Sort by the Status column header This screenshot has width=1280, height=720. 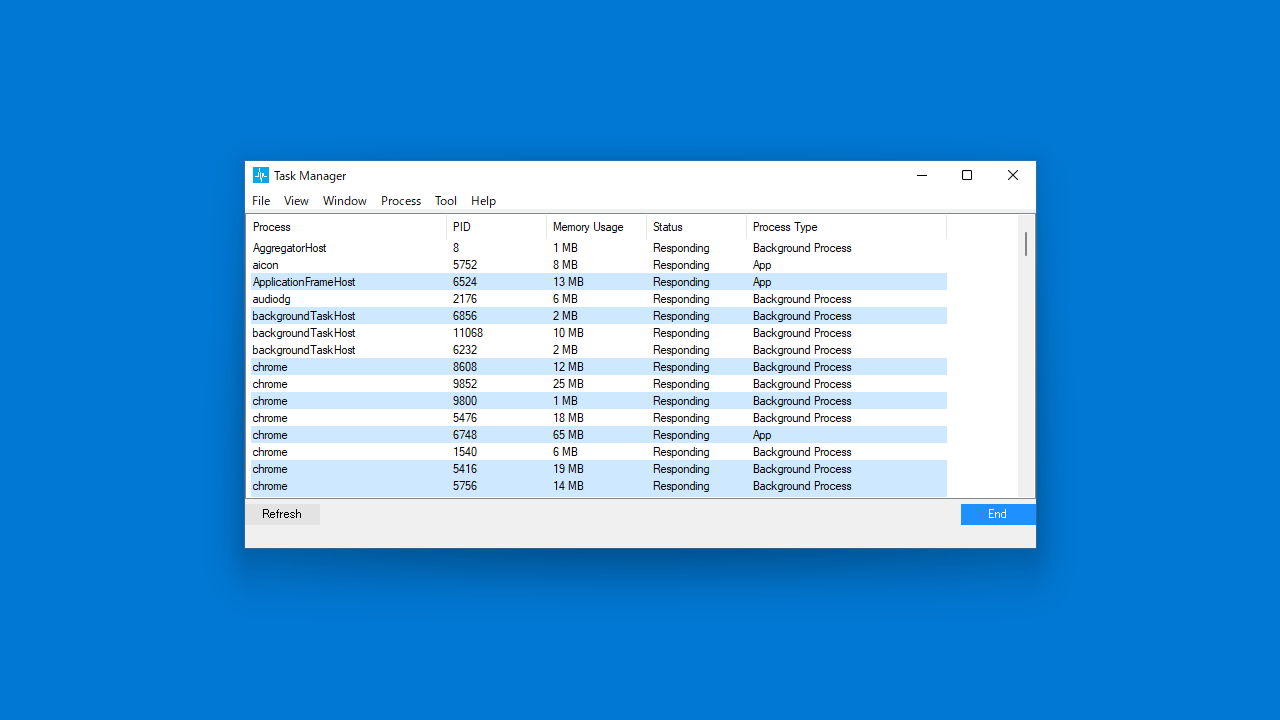tap(697, 227)
